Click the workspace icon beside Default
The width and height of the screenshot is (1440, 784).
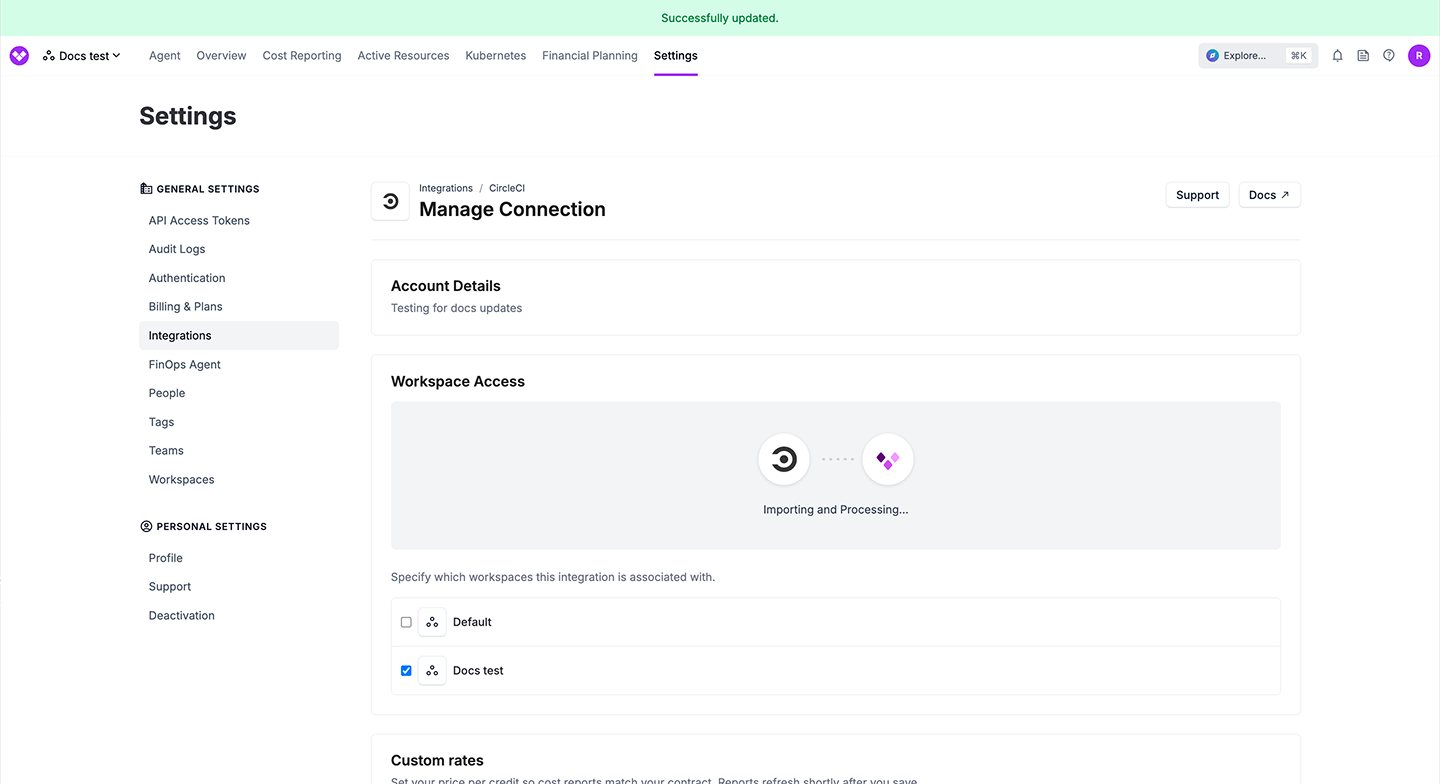click(432, 621)
